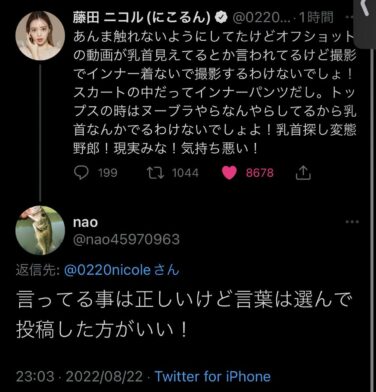
Task: Click the 8678 likes count
Action: pyautogui.click(x=260, y=173)
